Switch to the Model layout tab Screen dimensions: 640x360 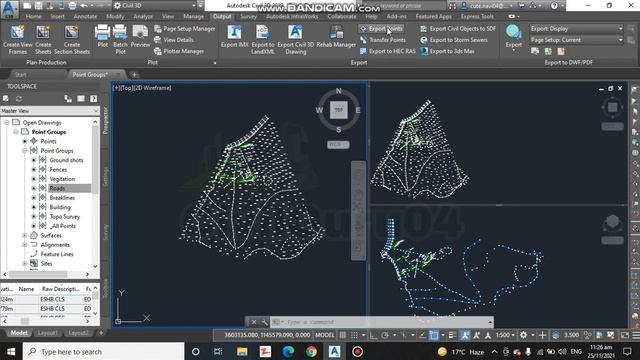click(x=19, y=333)
